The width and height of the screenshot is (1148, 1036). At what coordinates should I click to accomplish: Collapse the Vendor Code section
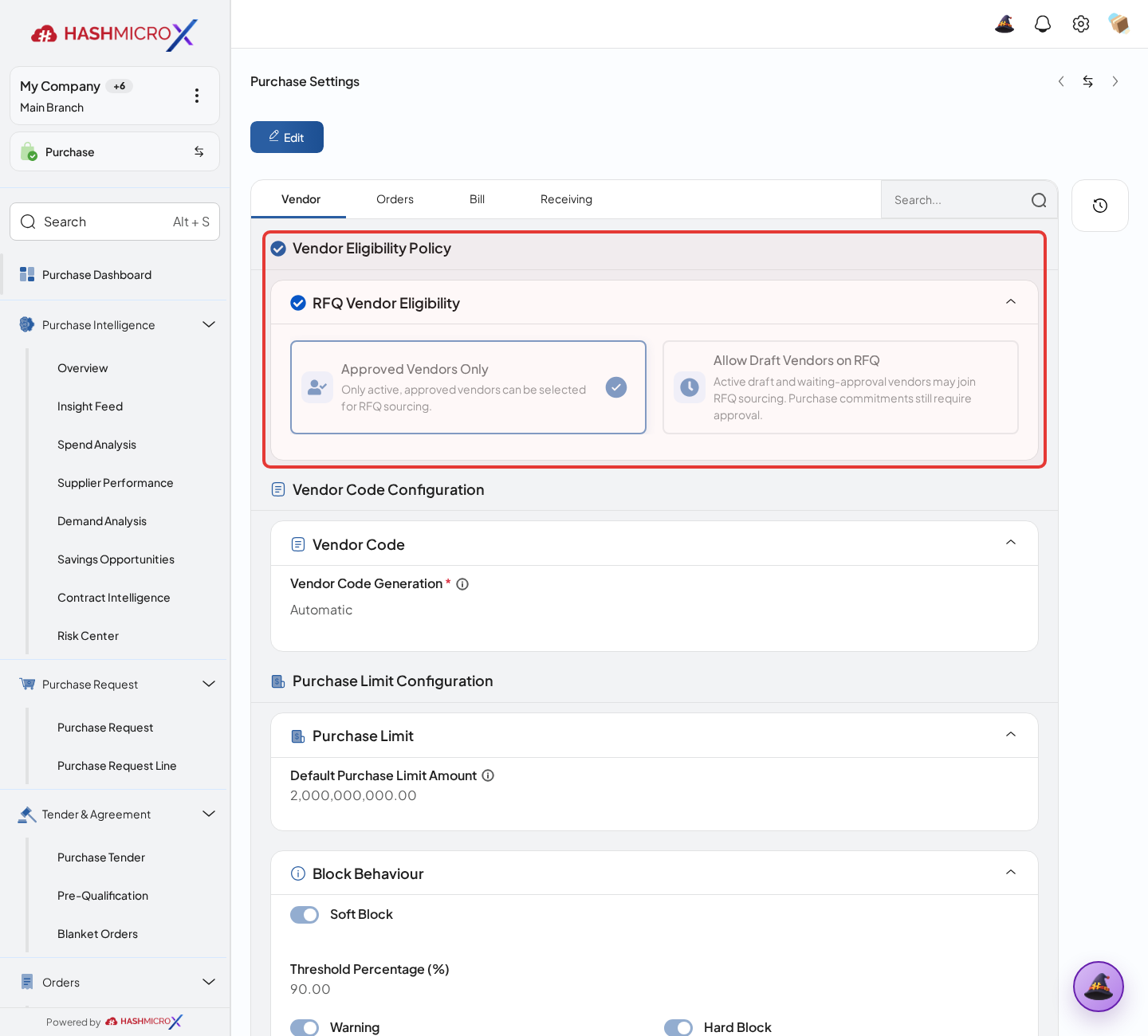point(1011,543)
